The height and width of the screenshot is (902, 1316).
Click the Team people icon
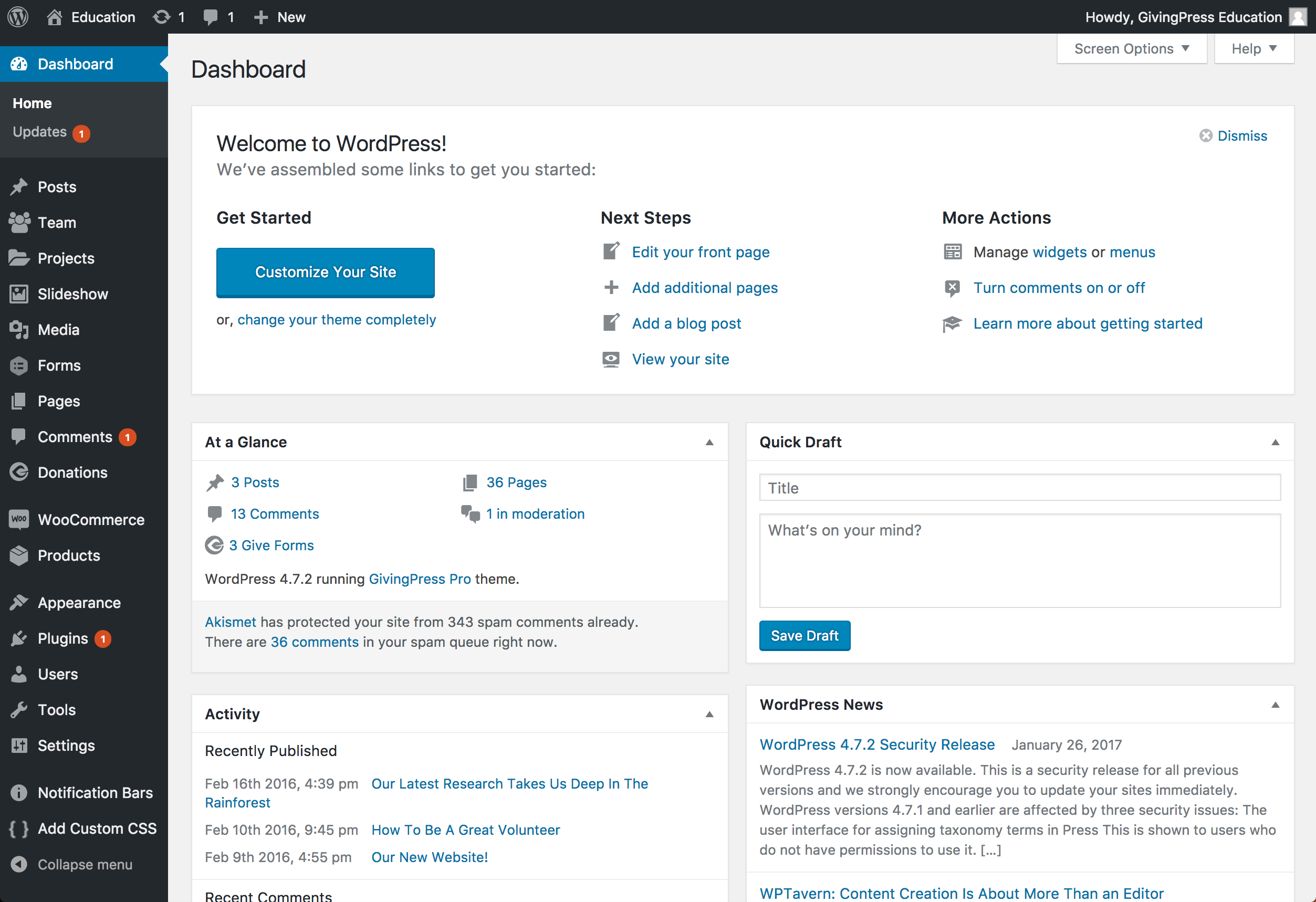click(19, 223)
